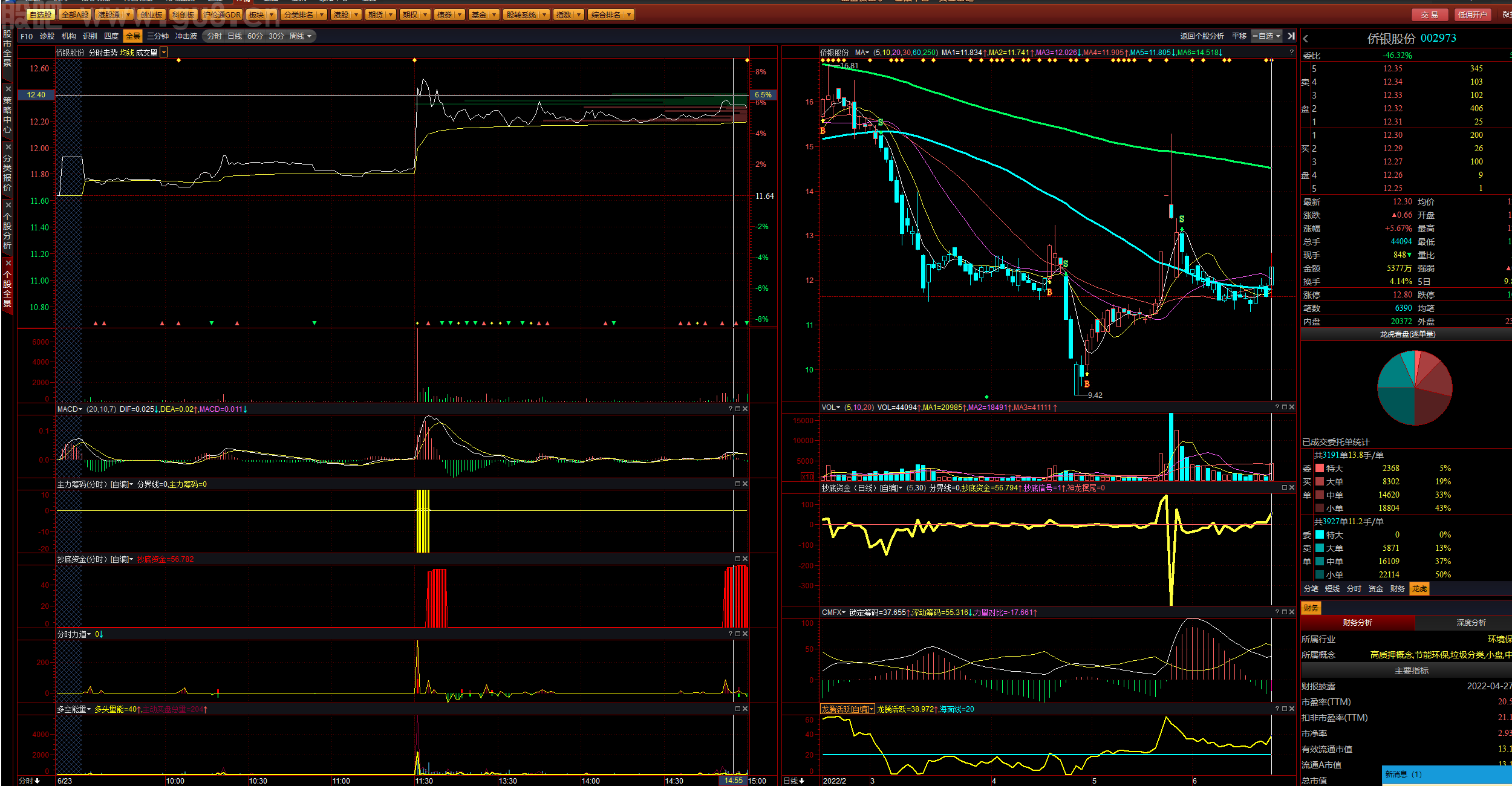Viewport: 1512px width, 786px height.
Task: Open help for the MA daily chart
Action: point(1291,53)
